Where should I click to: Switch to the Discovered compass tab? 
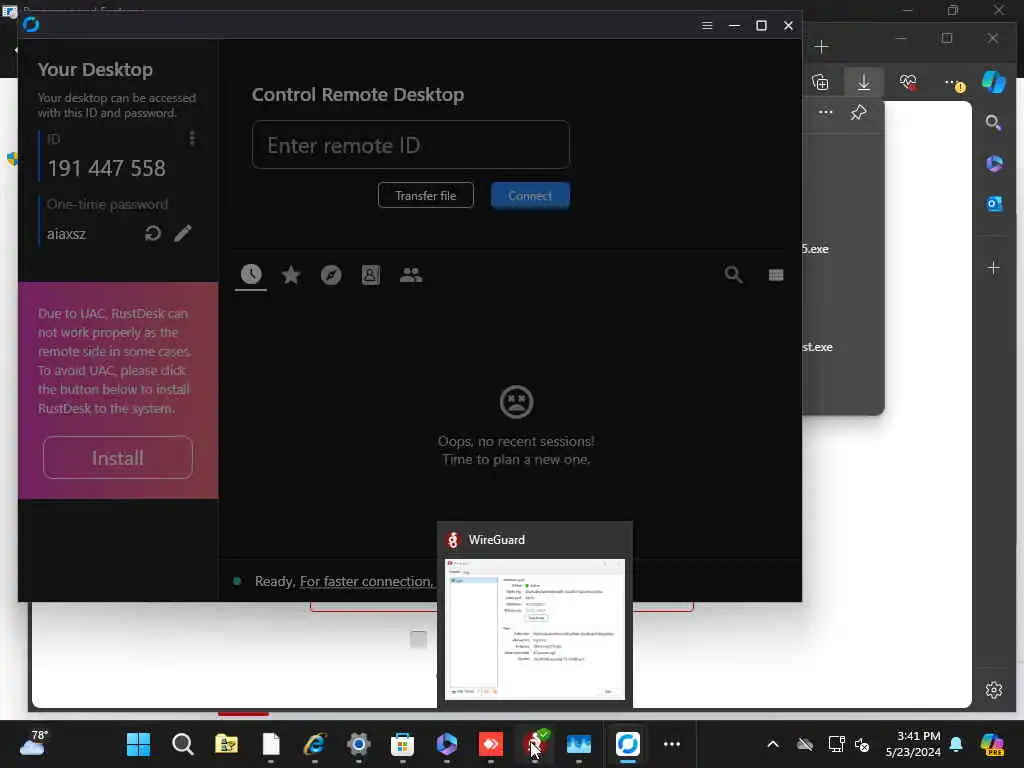(331, 275)
